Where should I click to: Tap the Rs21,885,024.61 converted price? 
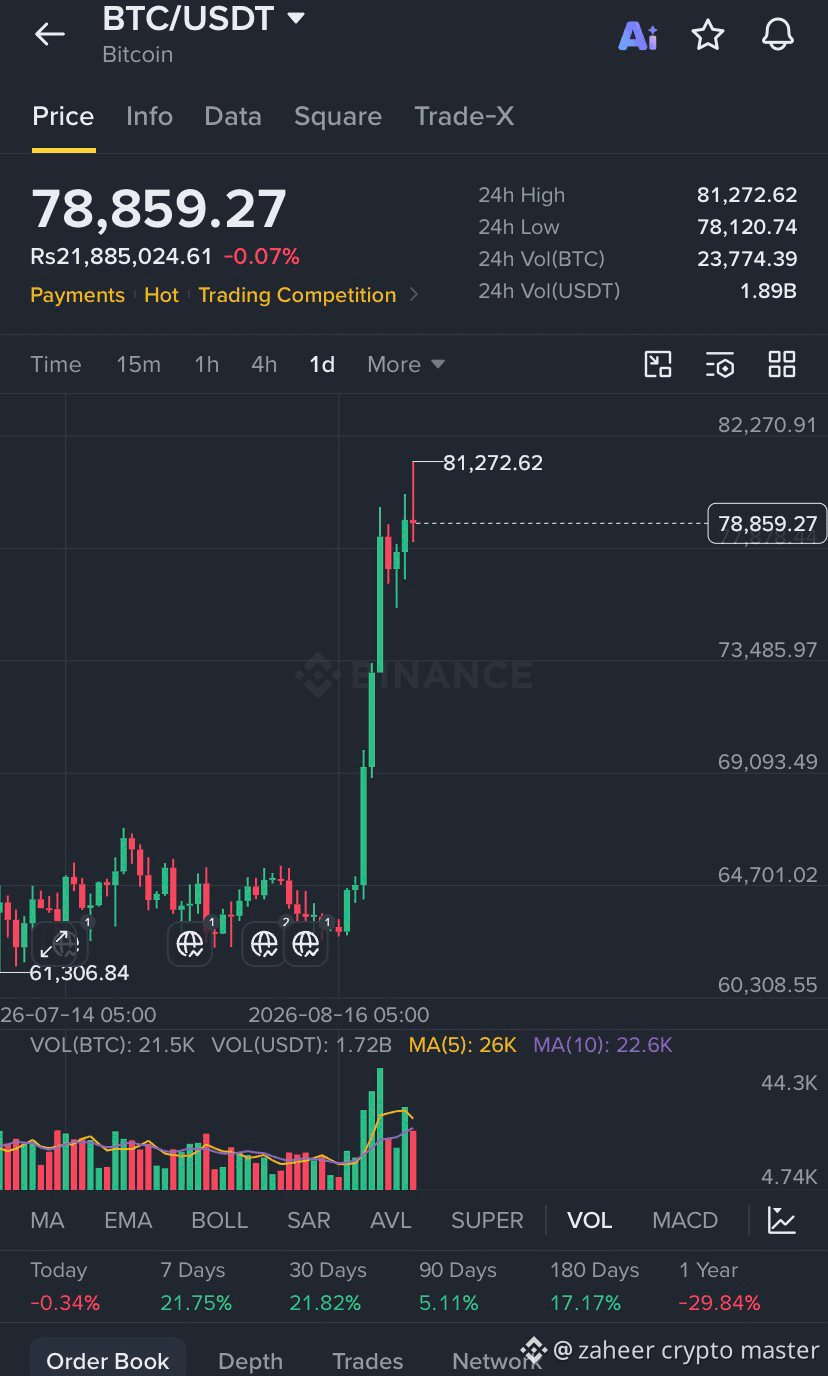click(121, 256)
